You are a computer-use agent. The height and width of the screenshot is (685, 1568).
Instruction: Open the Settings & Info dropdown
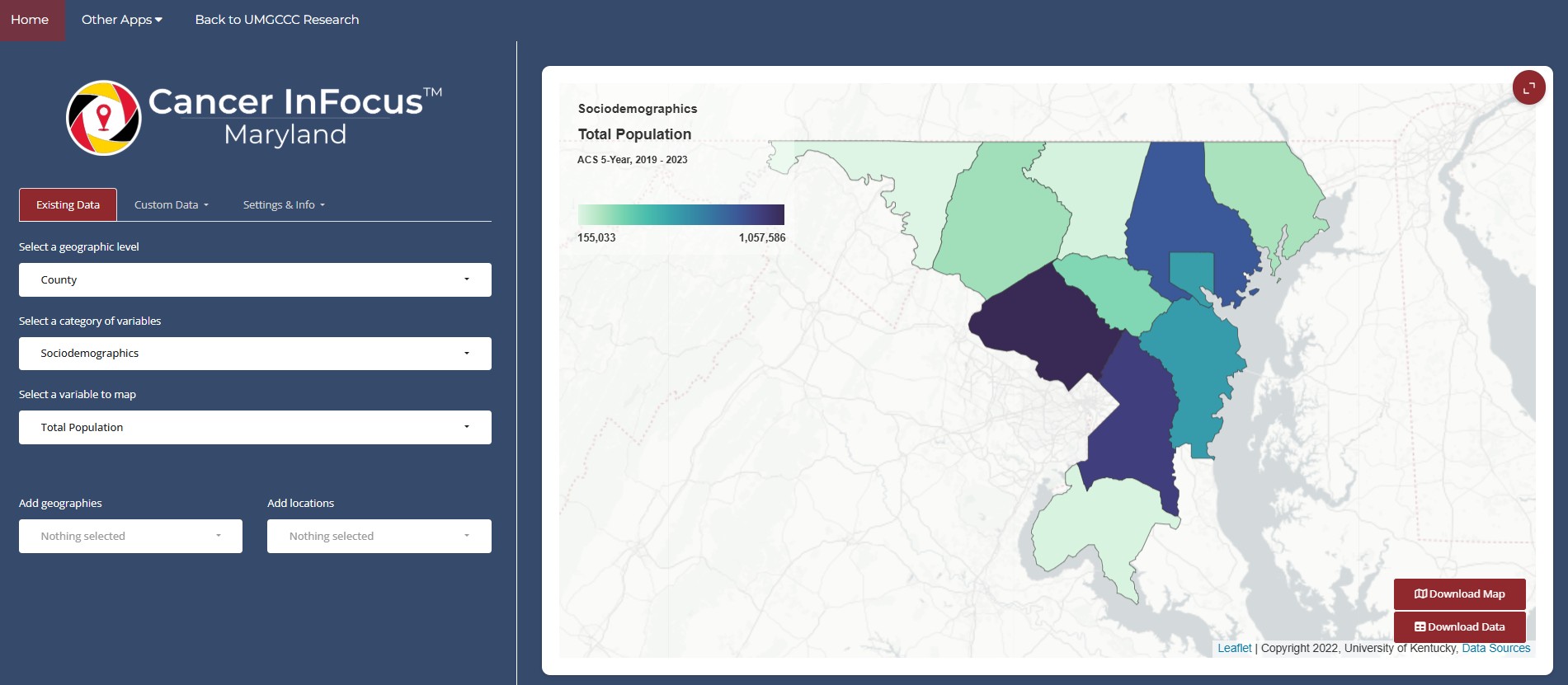283,204
